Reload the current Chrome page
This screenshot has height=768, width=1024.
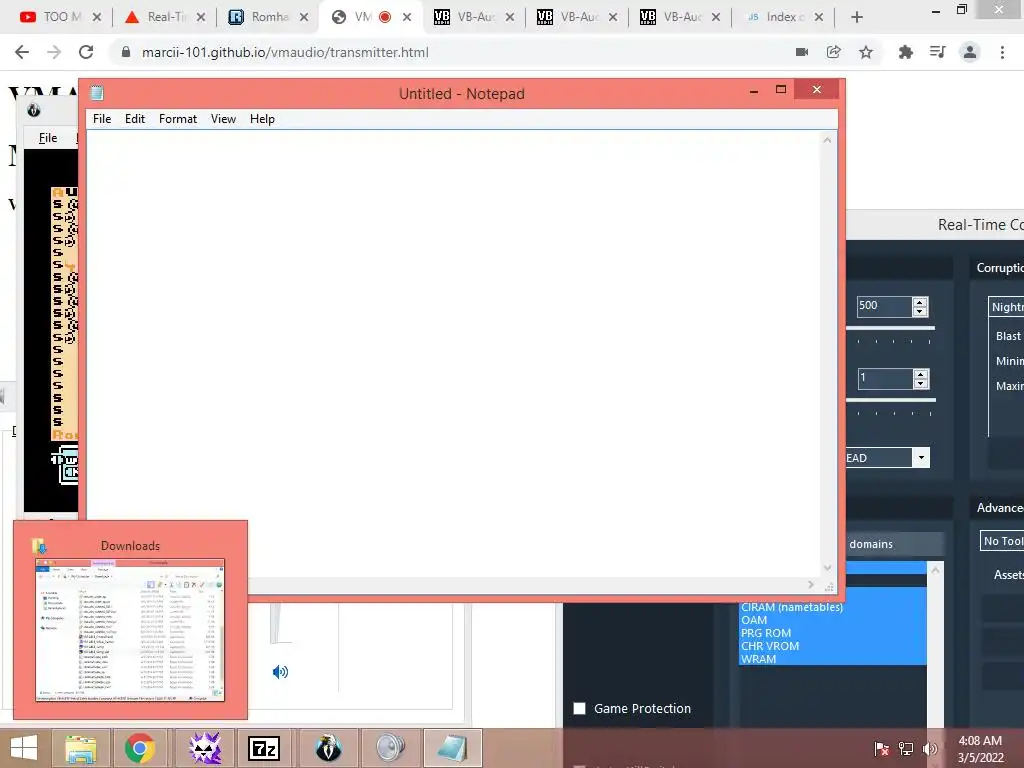click(86, 52)
